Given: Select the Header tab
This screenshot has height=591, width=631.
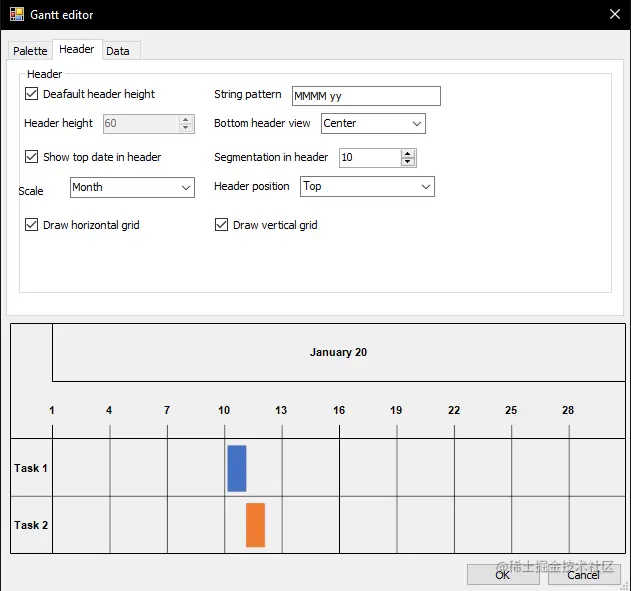Looking at the screenshot, I should tap(77, 49).
